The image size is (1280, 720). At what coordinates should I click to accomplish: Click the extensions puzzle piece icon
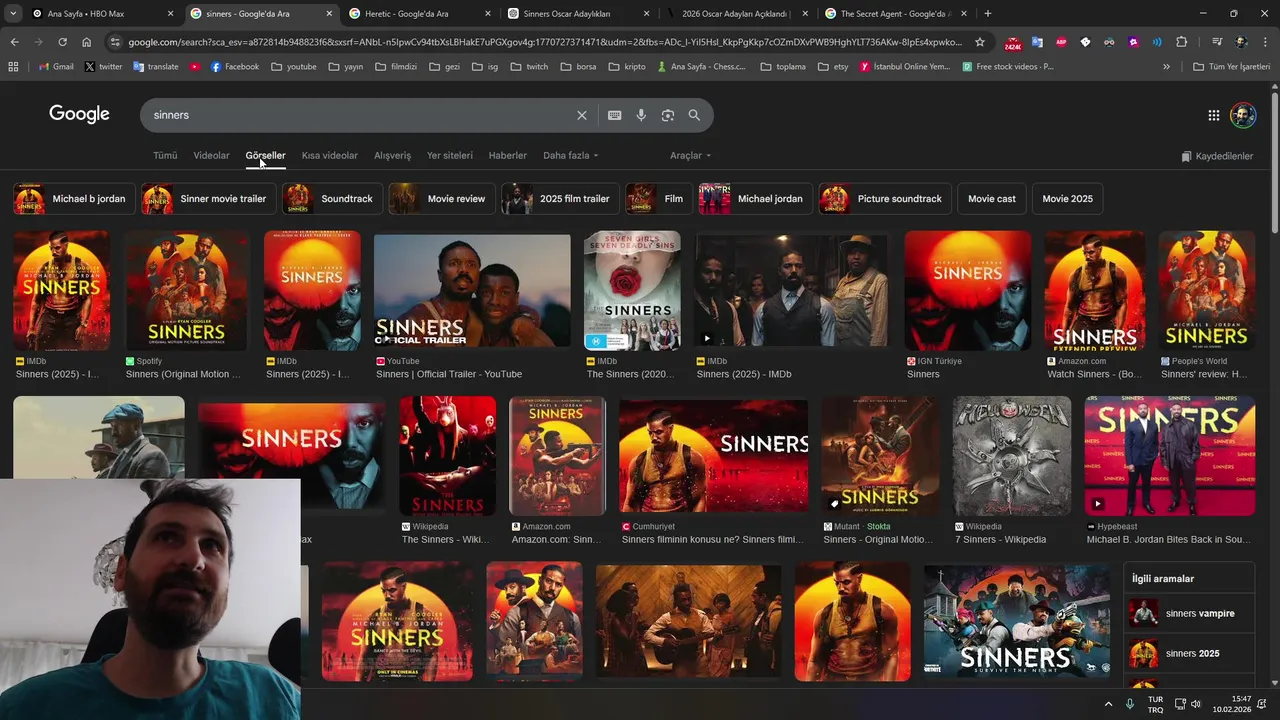[x=1182, y=42]
